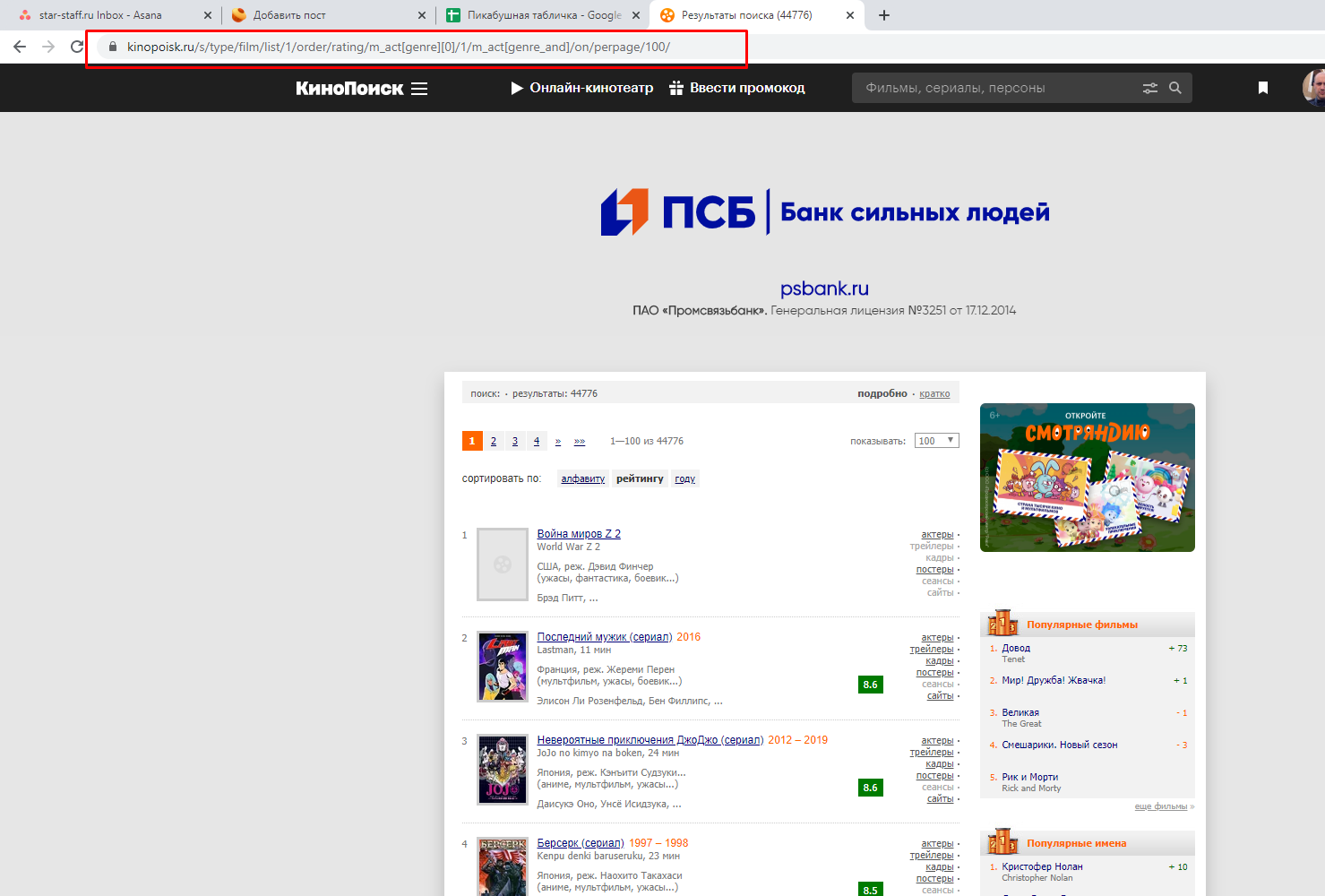Open the КиноПоиск hamburger menu
The image size is (1325, 896).
coord(419,88)
